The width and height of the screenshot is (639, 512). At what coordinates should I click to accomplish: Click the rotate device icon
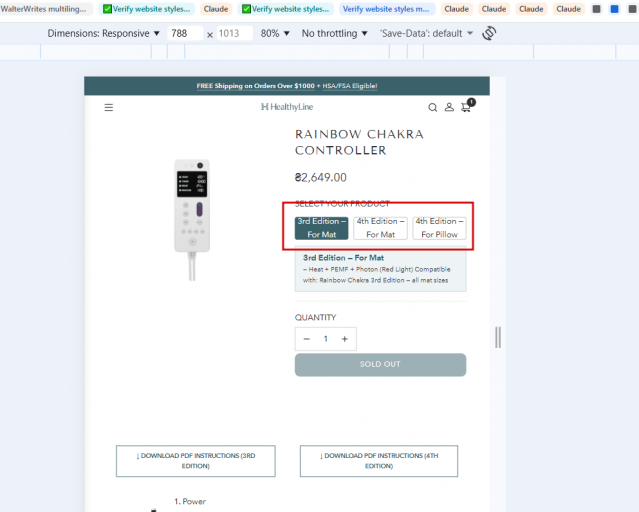pyautogui.click(x=489, y=33)
